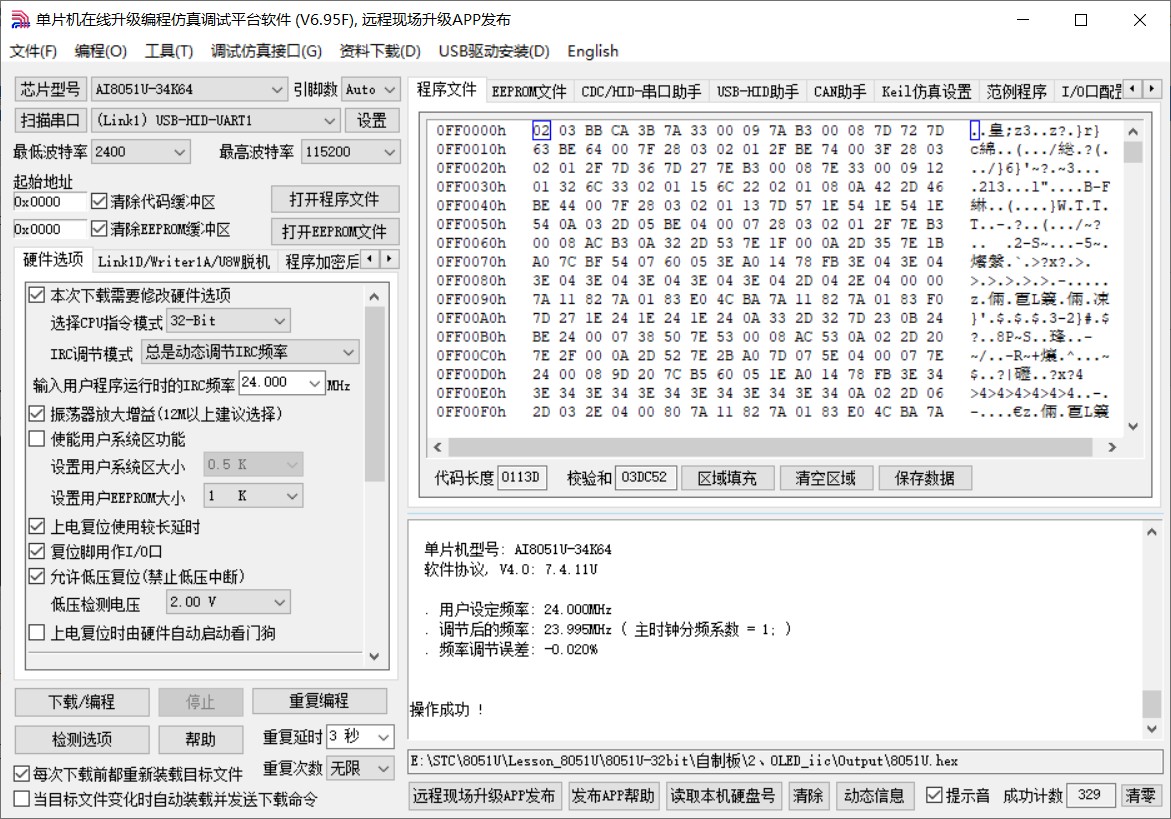Toggle 提示音 checkbox
This screenshot has height=819, width=1171.
pos(934,795)
